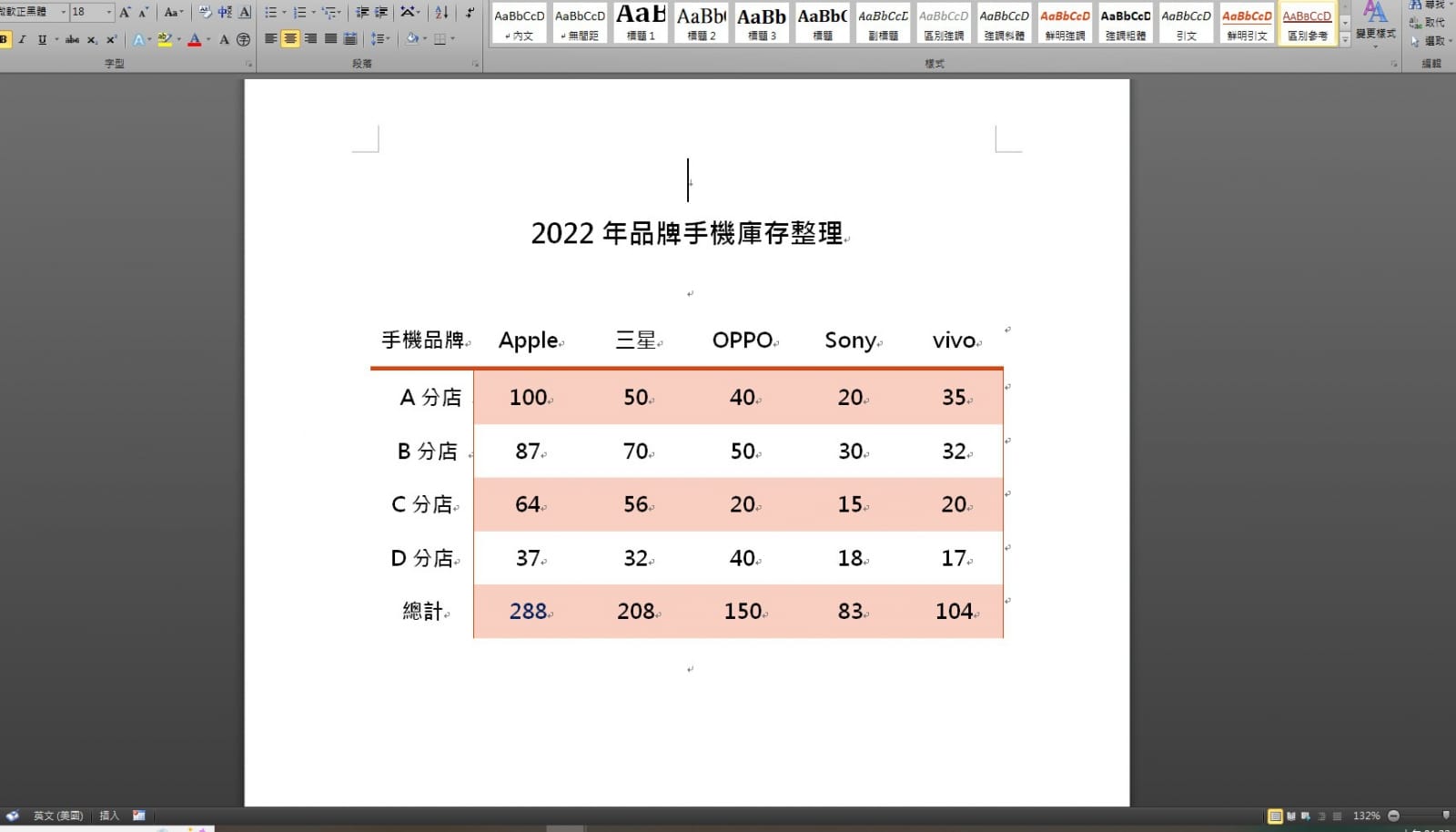Open the font color dropdown arrow
Screen dimensions: 1456x832
(x=208, y=39)
